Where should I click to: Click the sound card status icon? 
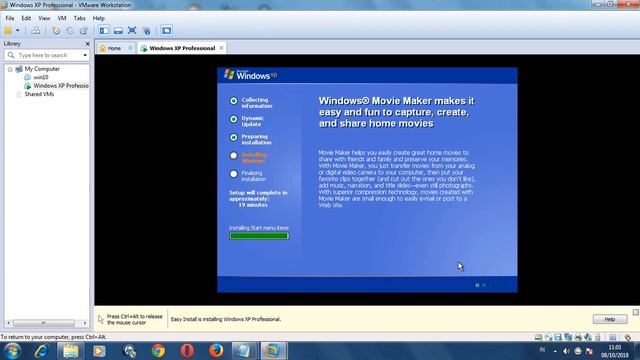point(588,338)
